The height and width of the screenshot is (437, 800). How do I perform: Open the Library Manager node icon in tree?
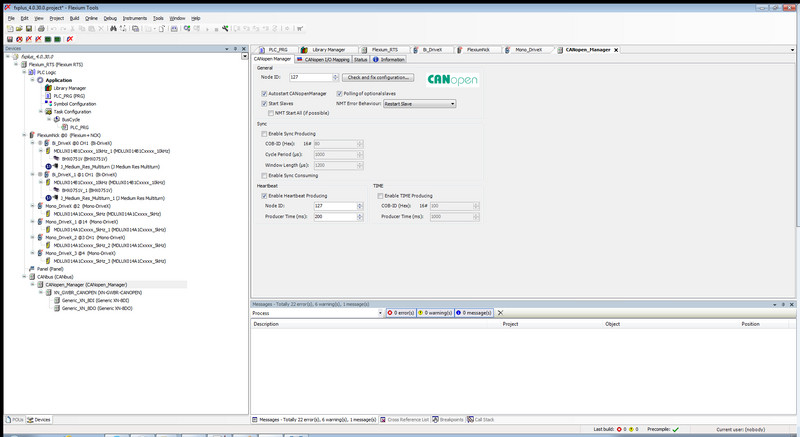click(49, 88)
